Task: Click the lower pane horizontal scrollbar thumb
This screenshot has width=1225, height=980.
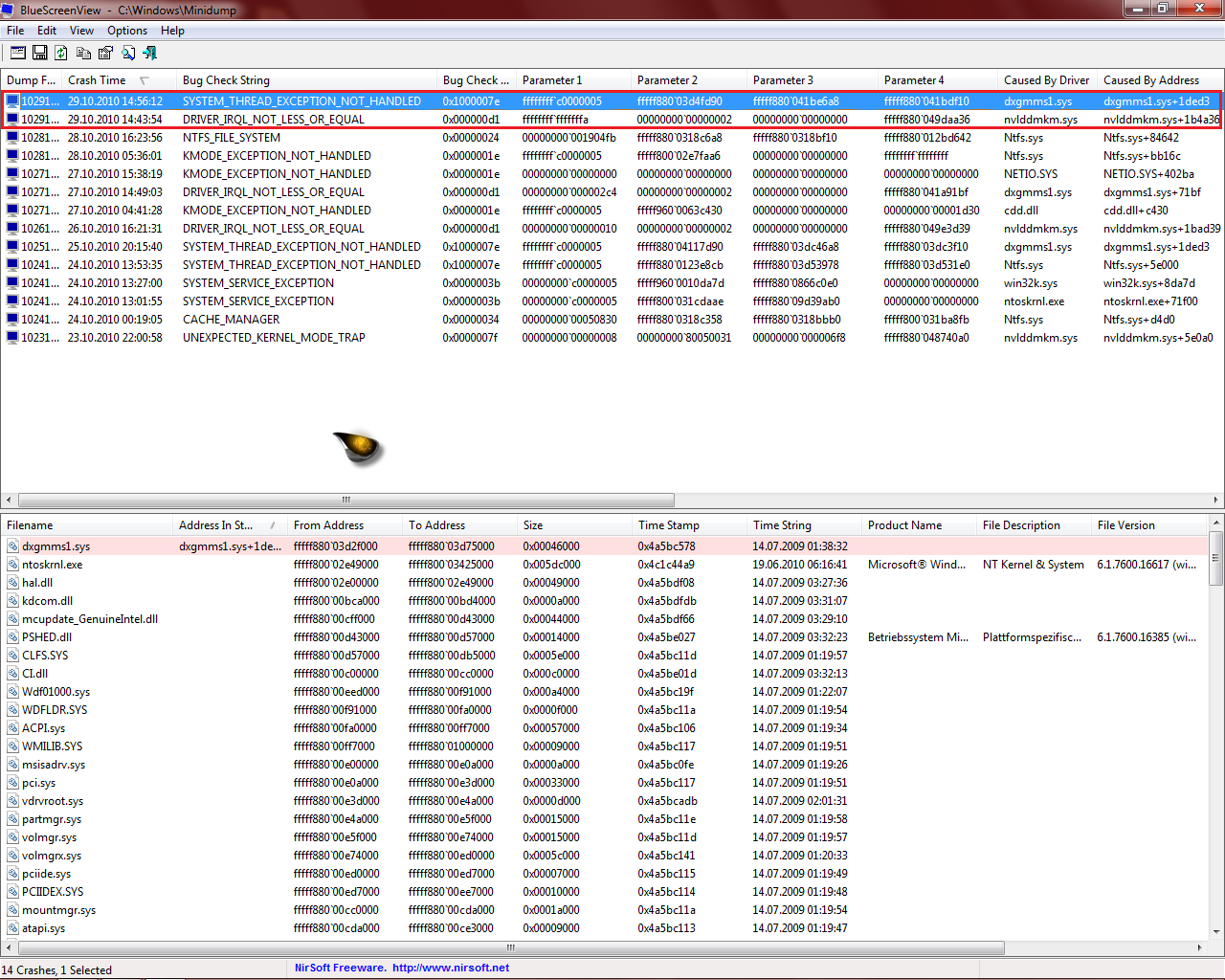Action: (x=511, y=947)
